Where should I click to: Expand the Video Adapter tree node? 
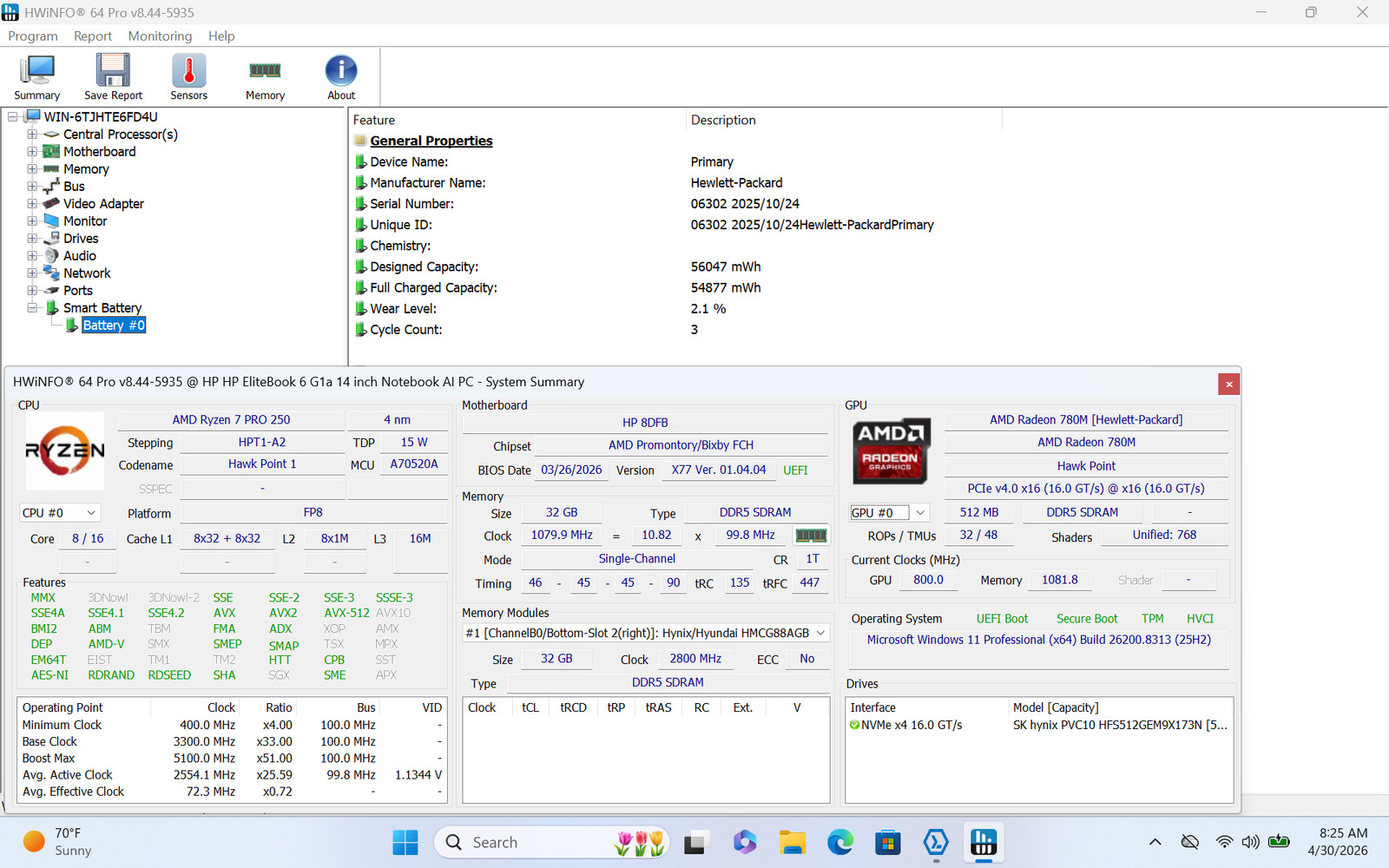tap(32, 204)
